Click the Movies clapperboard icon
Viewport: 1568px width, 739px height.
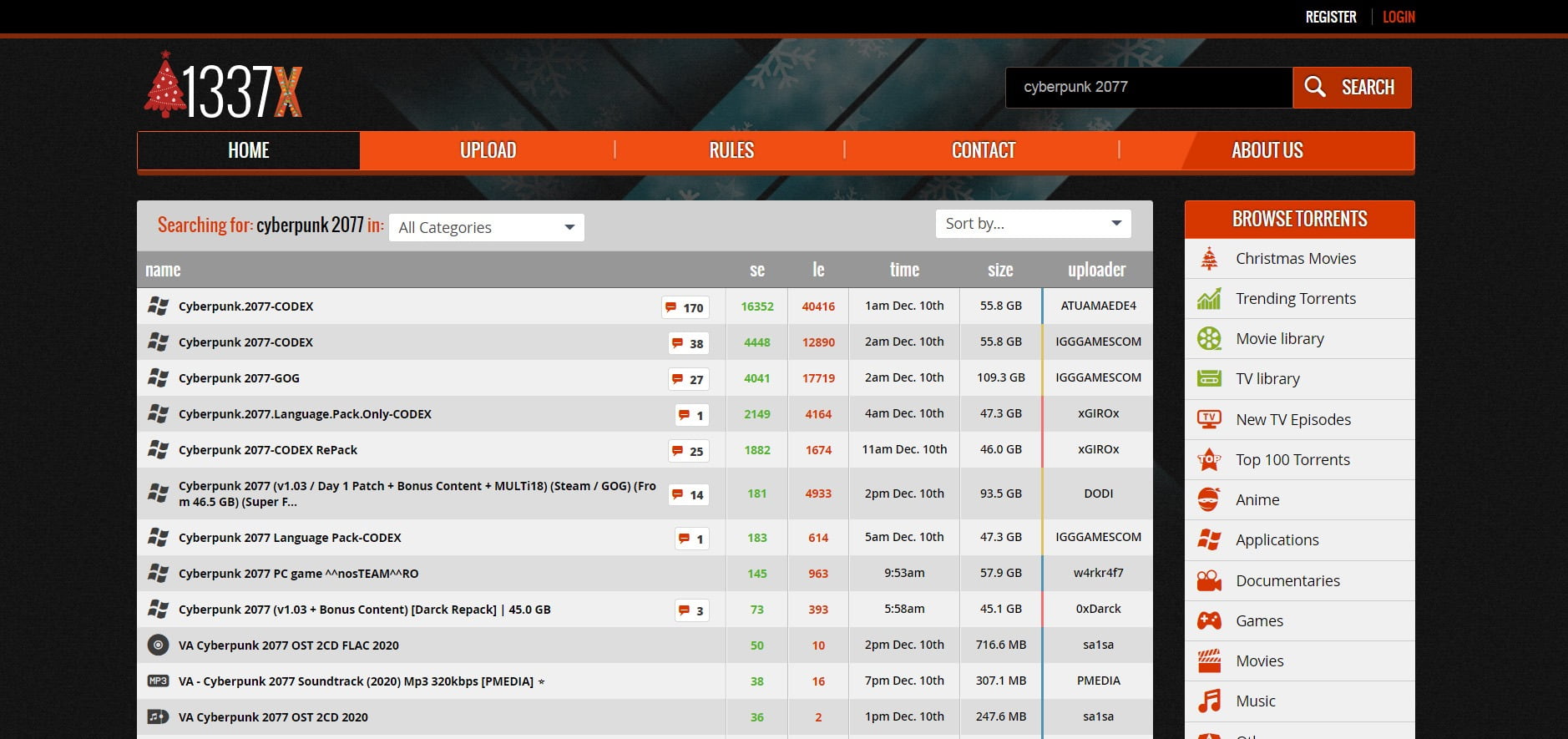point(1209,661)
